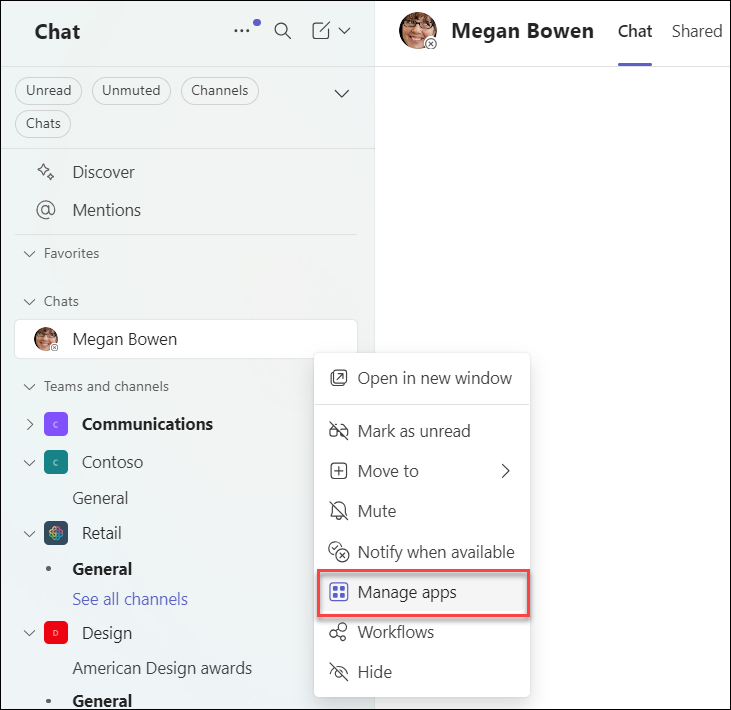Filter by Unread chip

tap(48, 90)
